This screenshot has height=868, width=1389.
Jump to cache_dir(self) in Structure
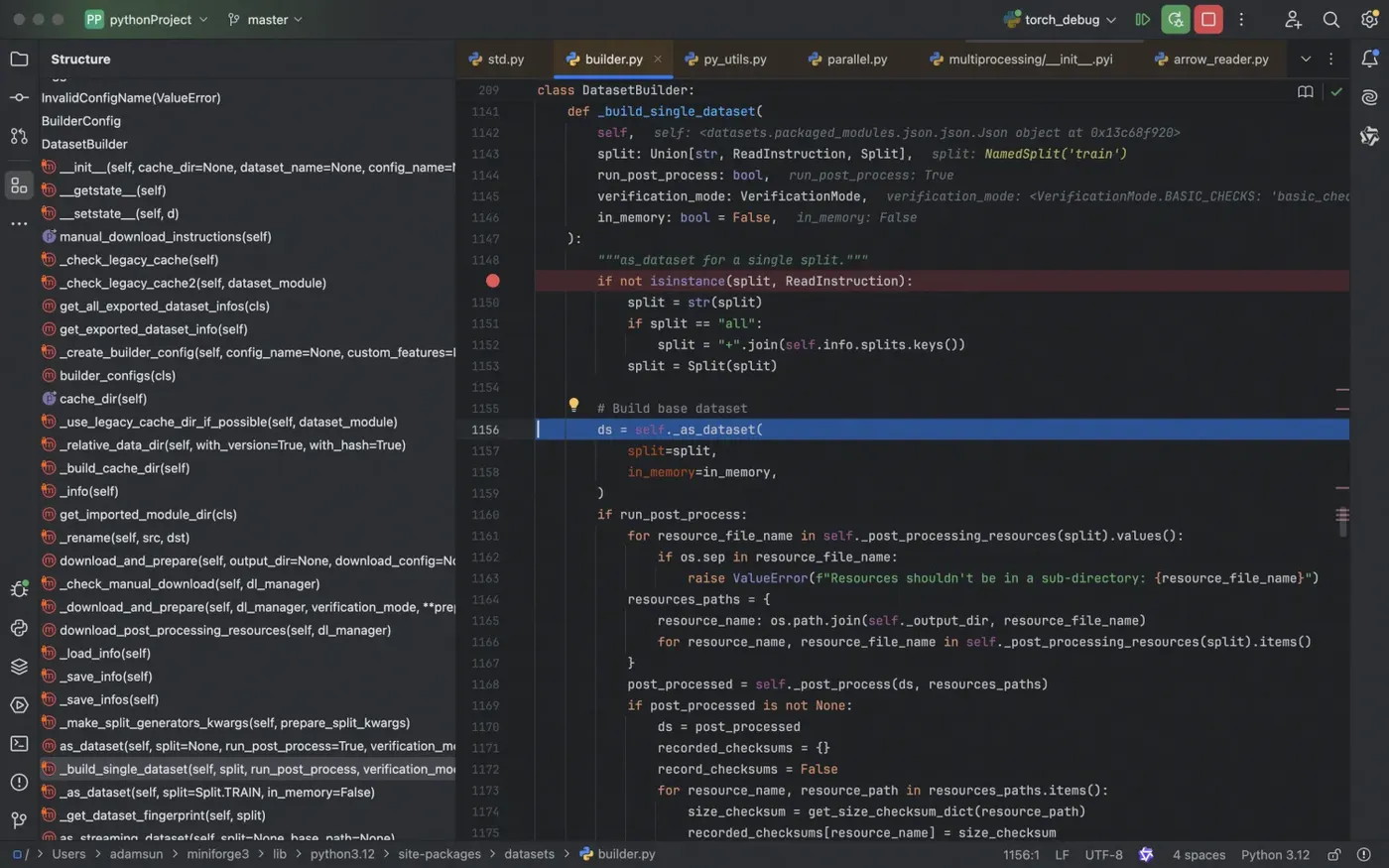click(103, 399)
